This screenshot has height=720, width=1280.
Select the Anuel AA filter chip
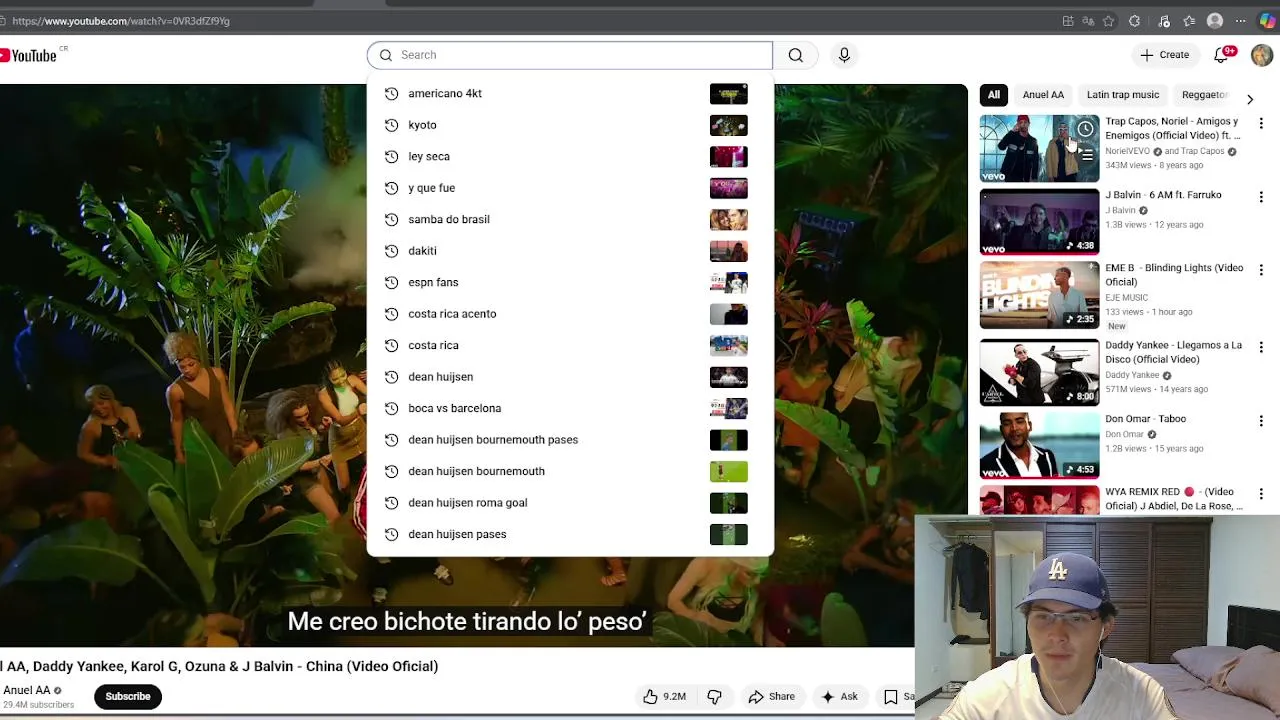point(1043,95)
